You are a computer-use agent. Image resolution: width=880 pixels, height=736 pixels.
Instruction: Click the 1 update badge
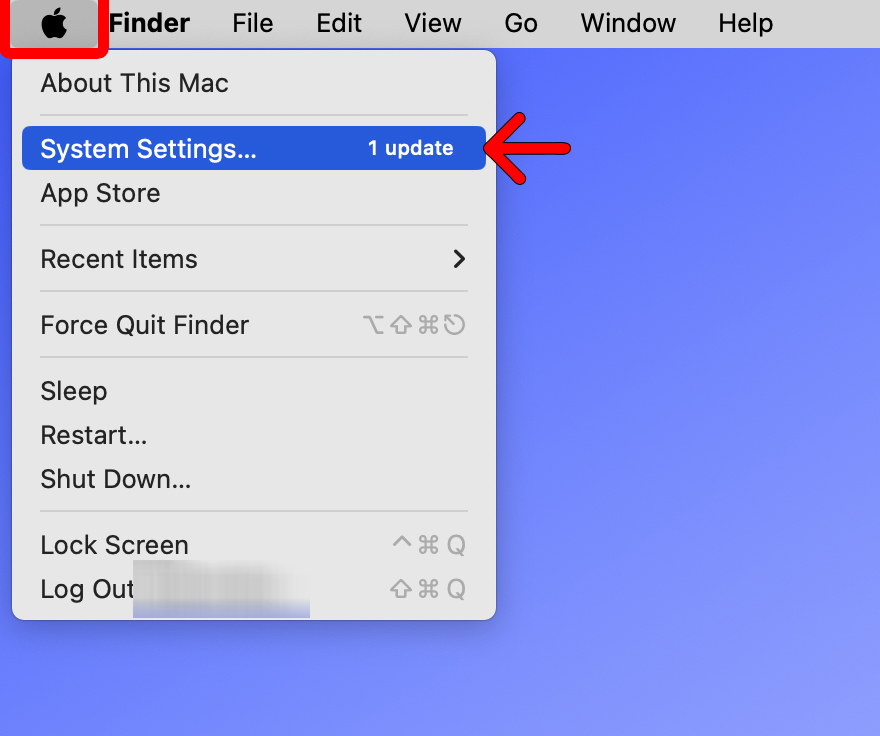(410, 149)
